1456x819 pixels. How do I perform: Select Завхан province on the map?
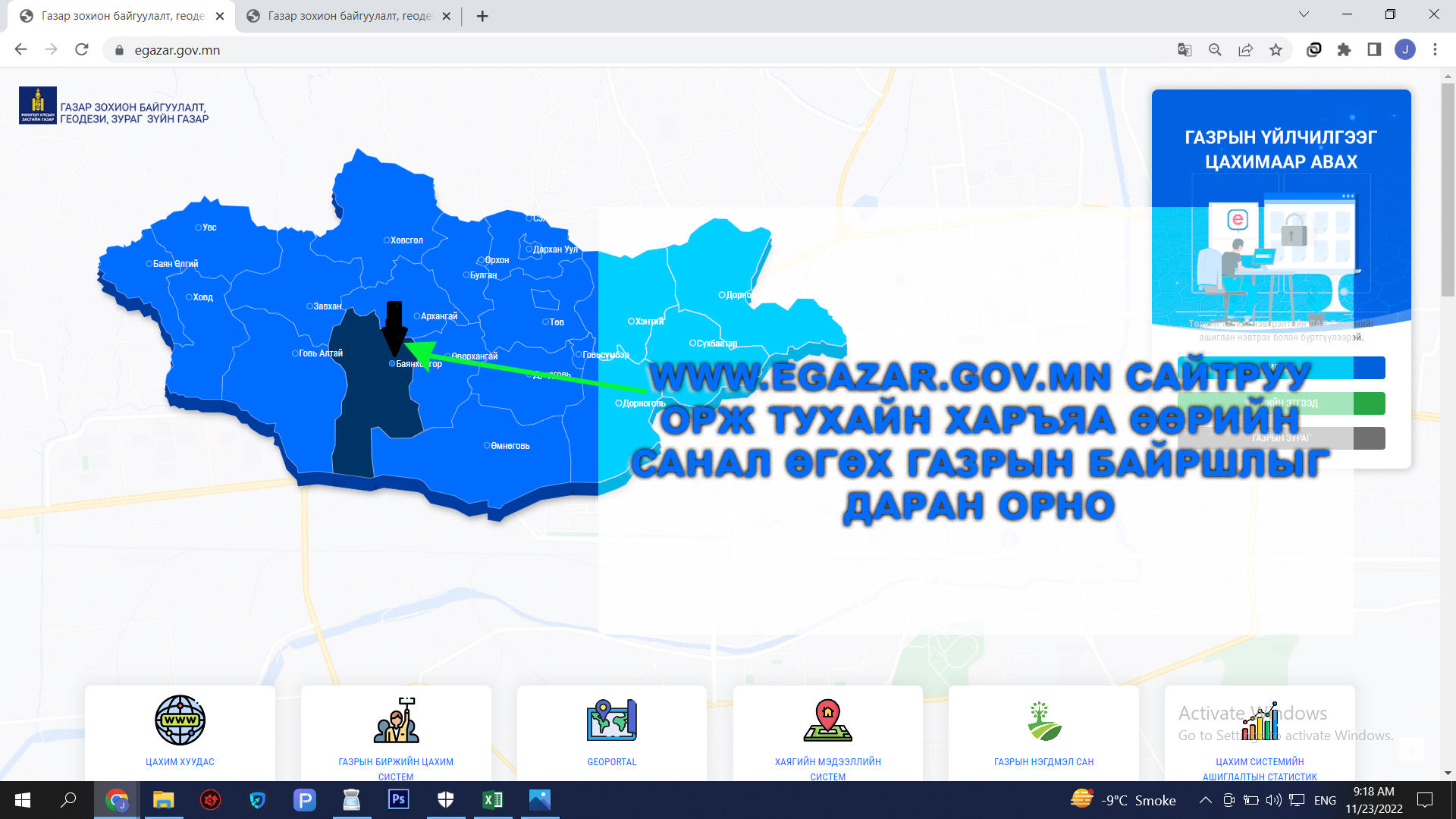tap(325, 306)
